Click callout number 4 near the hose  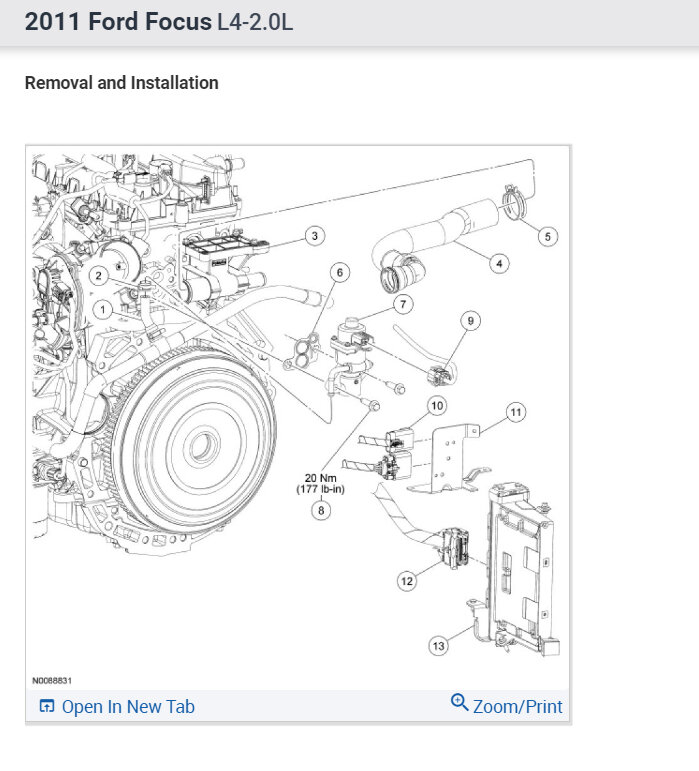(x=499, y=264)
